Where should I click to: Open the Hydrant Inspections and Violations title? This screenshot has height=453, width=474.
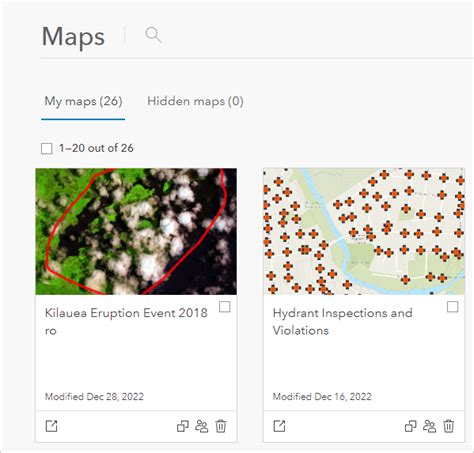tap(342, 321)
